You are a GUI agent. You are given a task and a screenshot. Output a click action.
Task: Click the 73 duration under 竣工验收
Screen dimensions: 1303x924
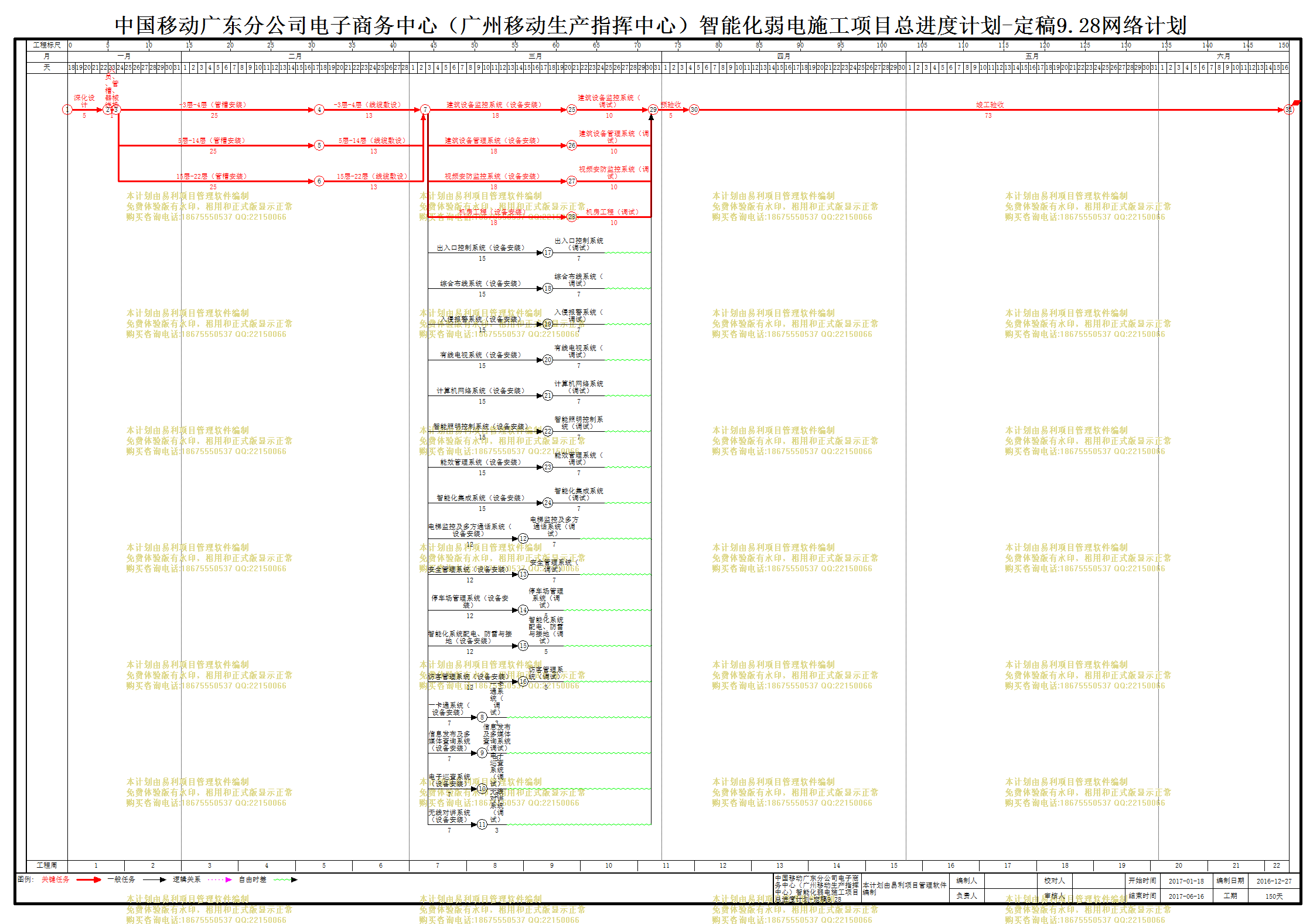pos(988,116)
